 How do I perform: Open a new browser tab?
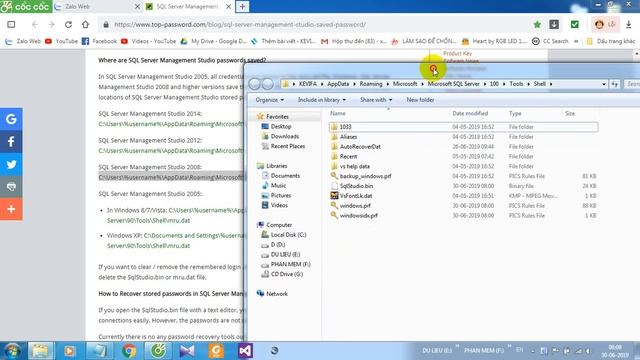coord(242,7)
